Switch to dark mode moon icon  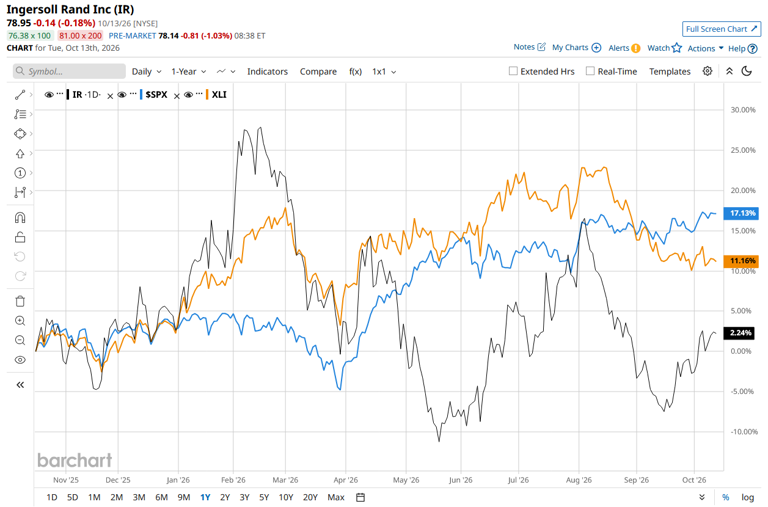746,71
